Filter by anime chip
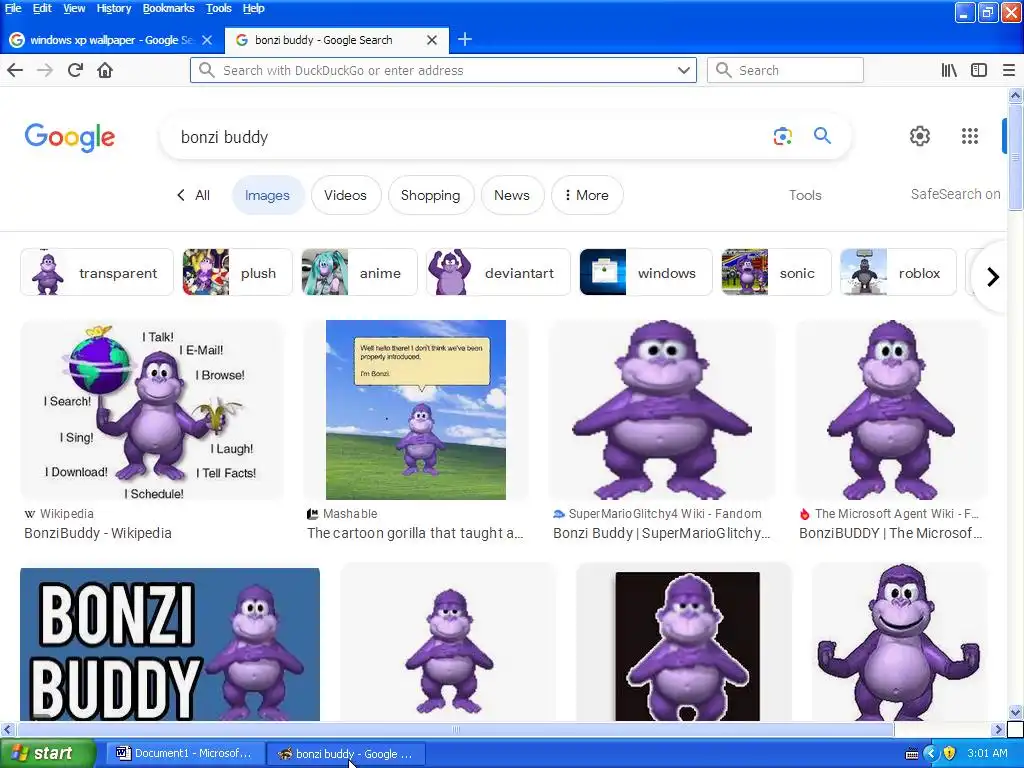 (359, 272)
